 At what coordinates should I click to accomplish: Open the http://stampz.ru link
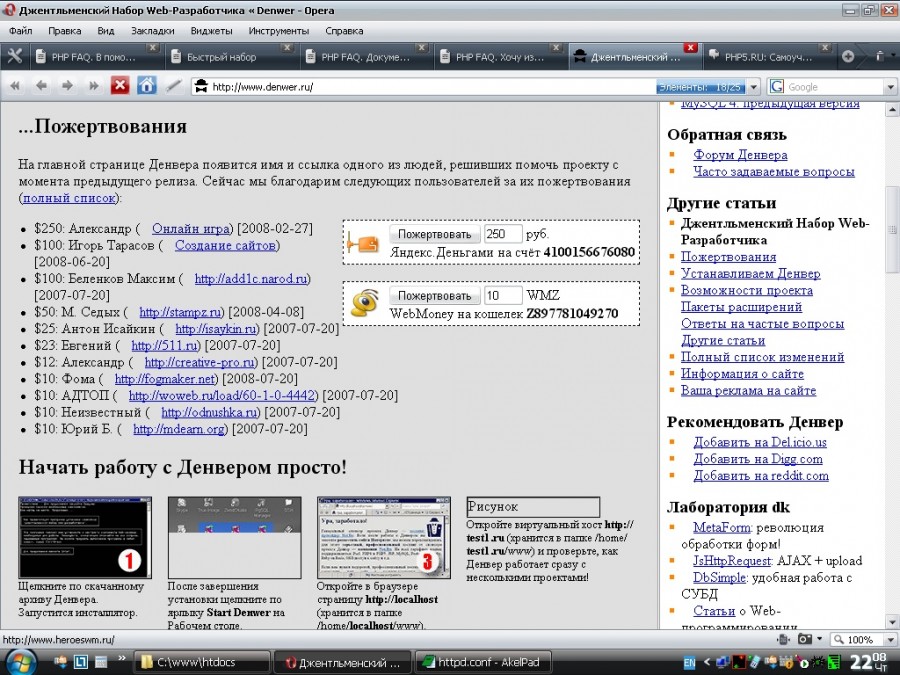(x=180, y=312)
